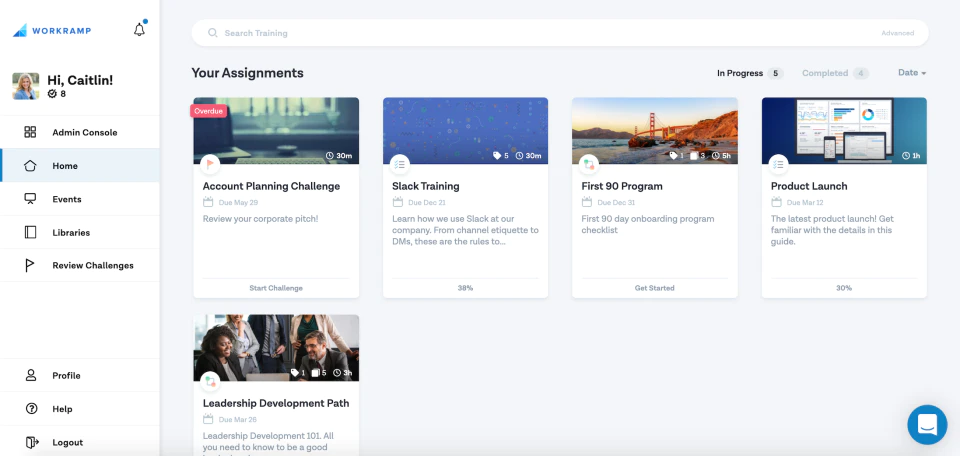Image resolution: width=960 pixels, height=456 pixels.
Task: Open Profile from the sidebar
Action: pos(80,375)
